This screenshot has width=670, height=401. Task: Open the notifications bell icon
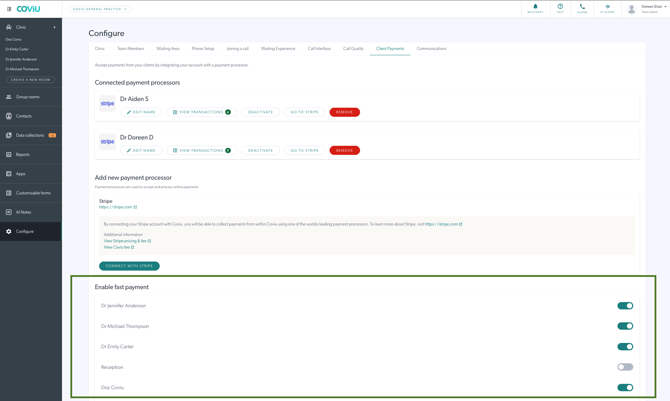[535, 8]
